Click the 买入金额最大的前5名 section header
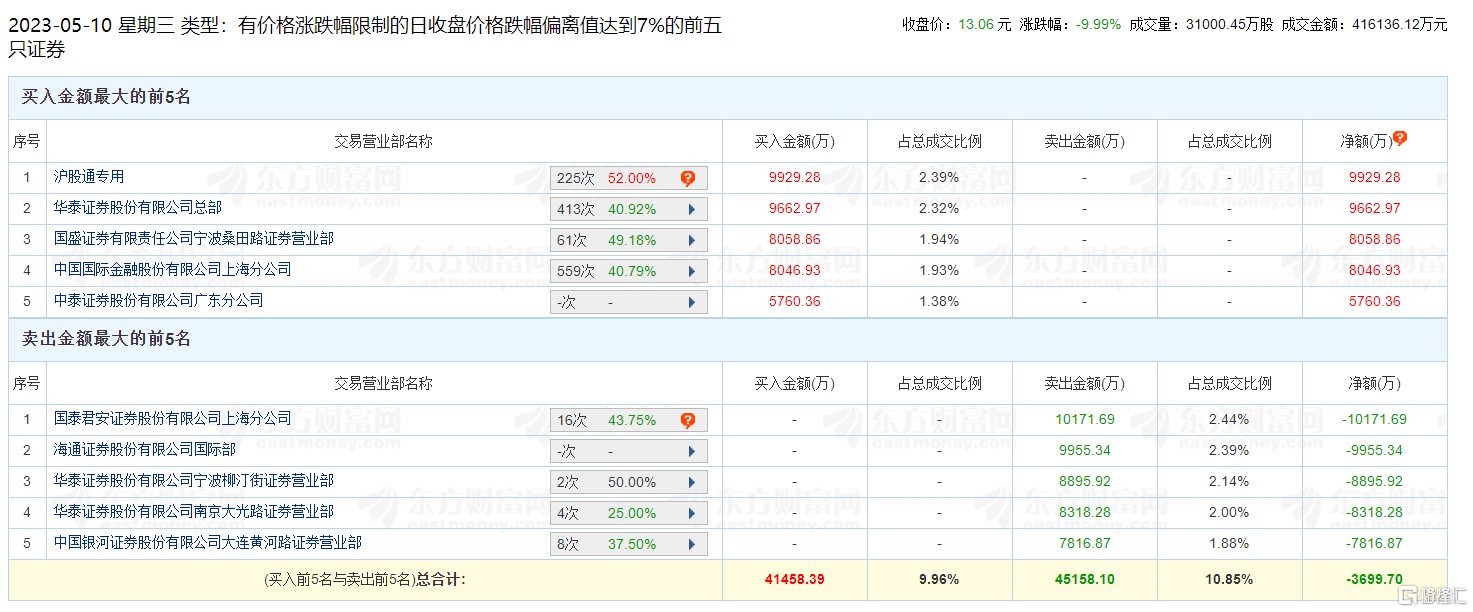The image size is (1473, 612). coord(727,98)
